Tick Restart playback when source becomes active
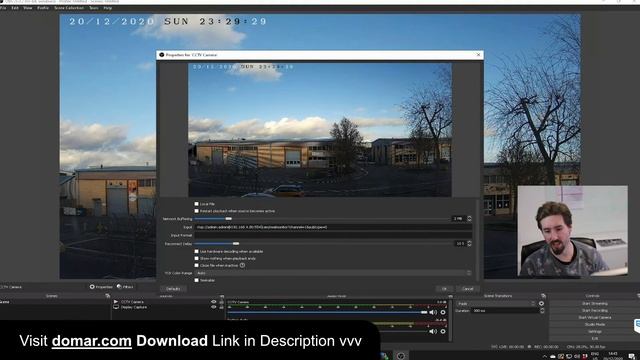Screen dimensions: 640x360 point(197,211)
